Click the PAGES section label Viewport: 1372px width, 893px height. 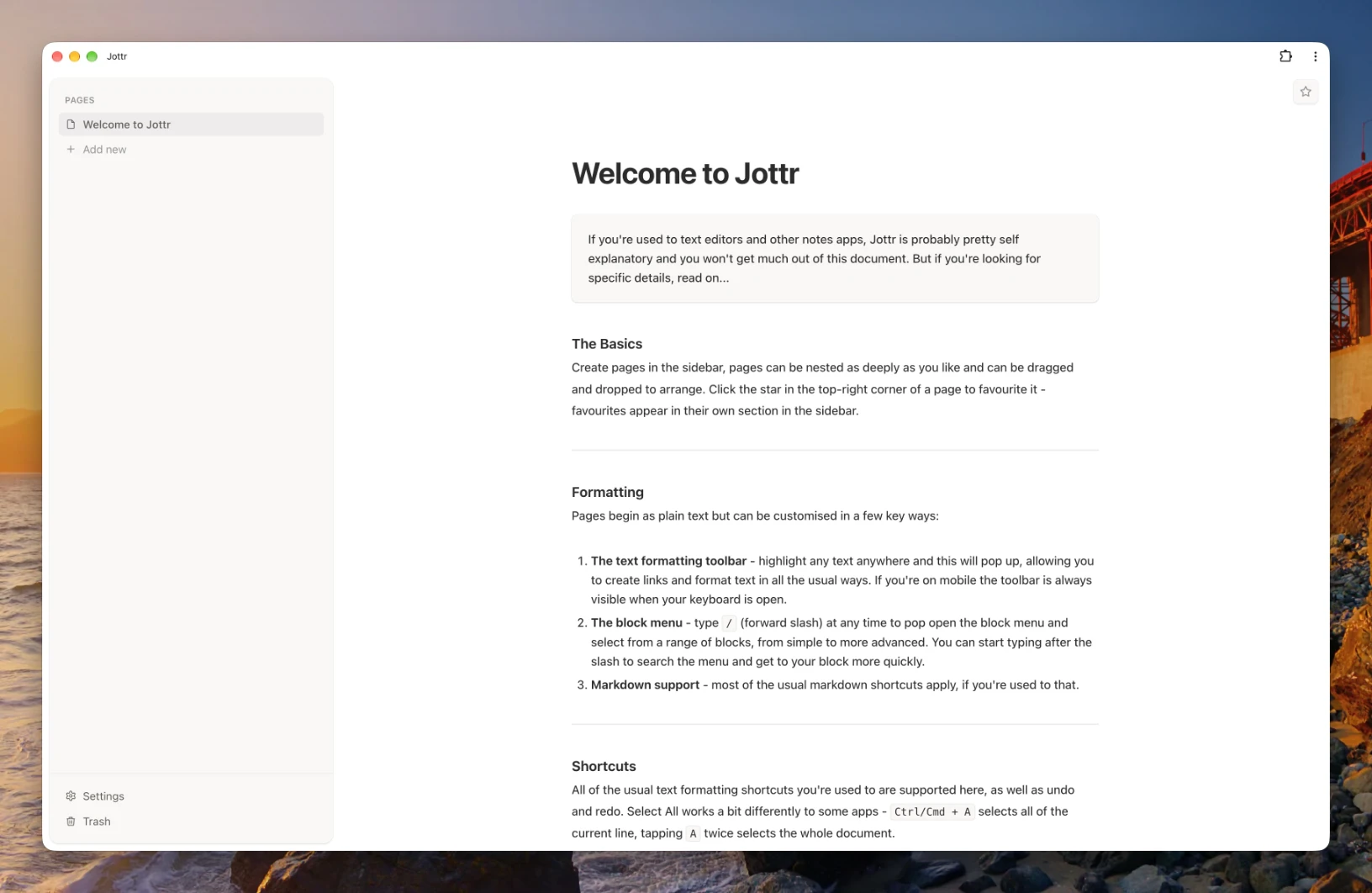80,100
